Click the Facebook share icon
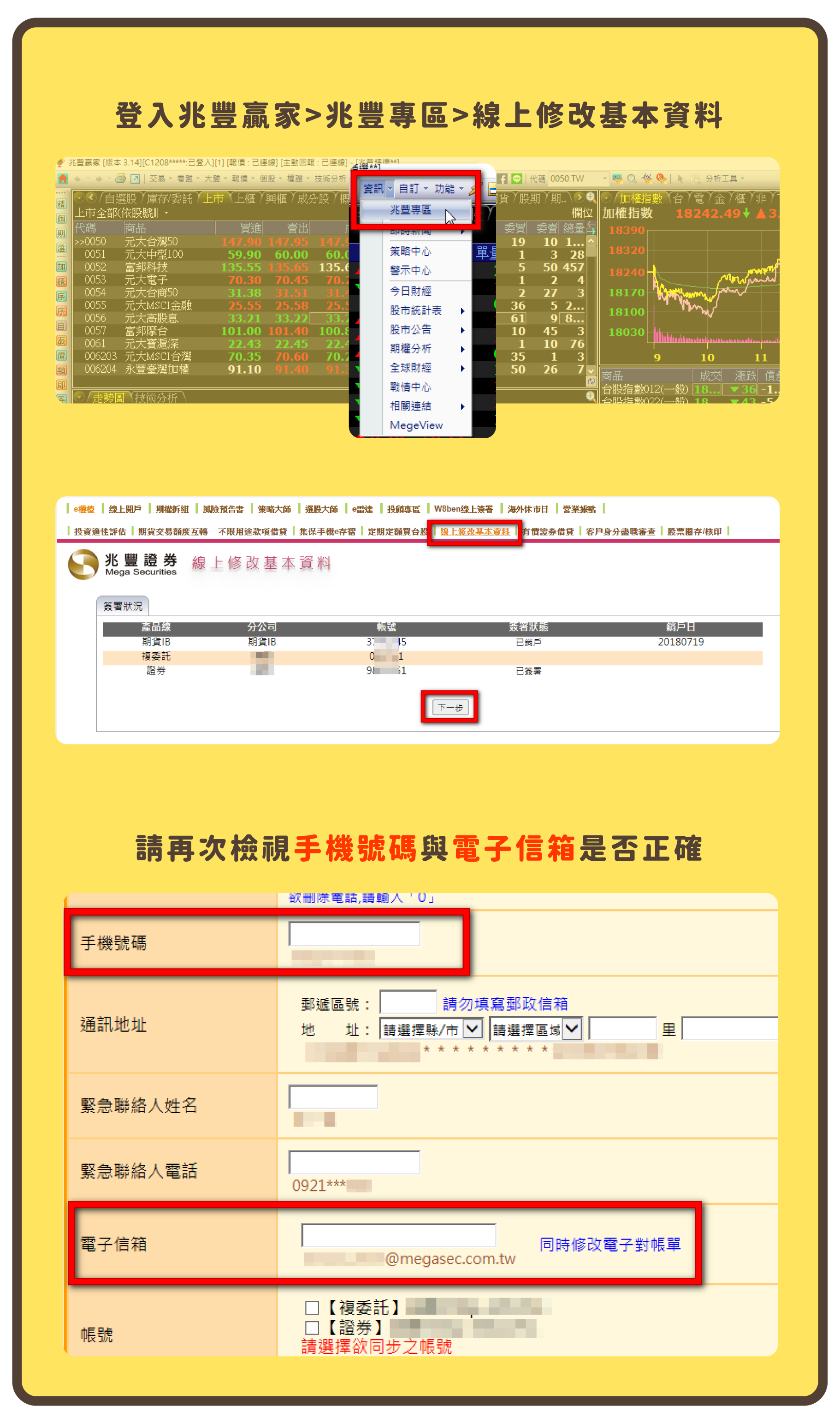Viewport: 840px width, 1412px height. [x=502, y=179]
